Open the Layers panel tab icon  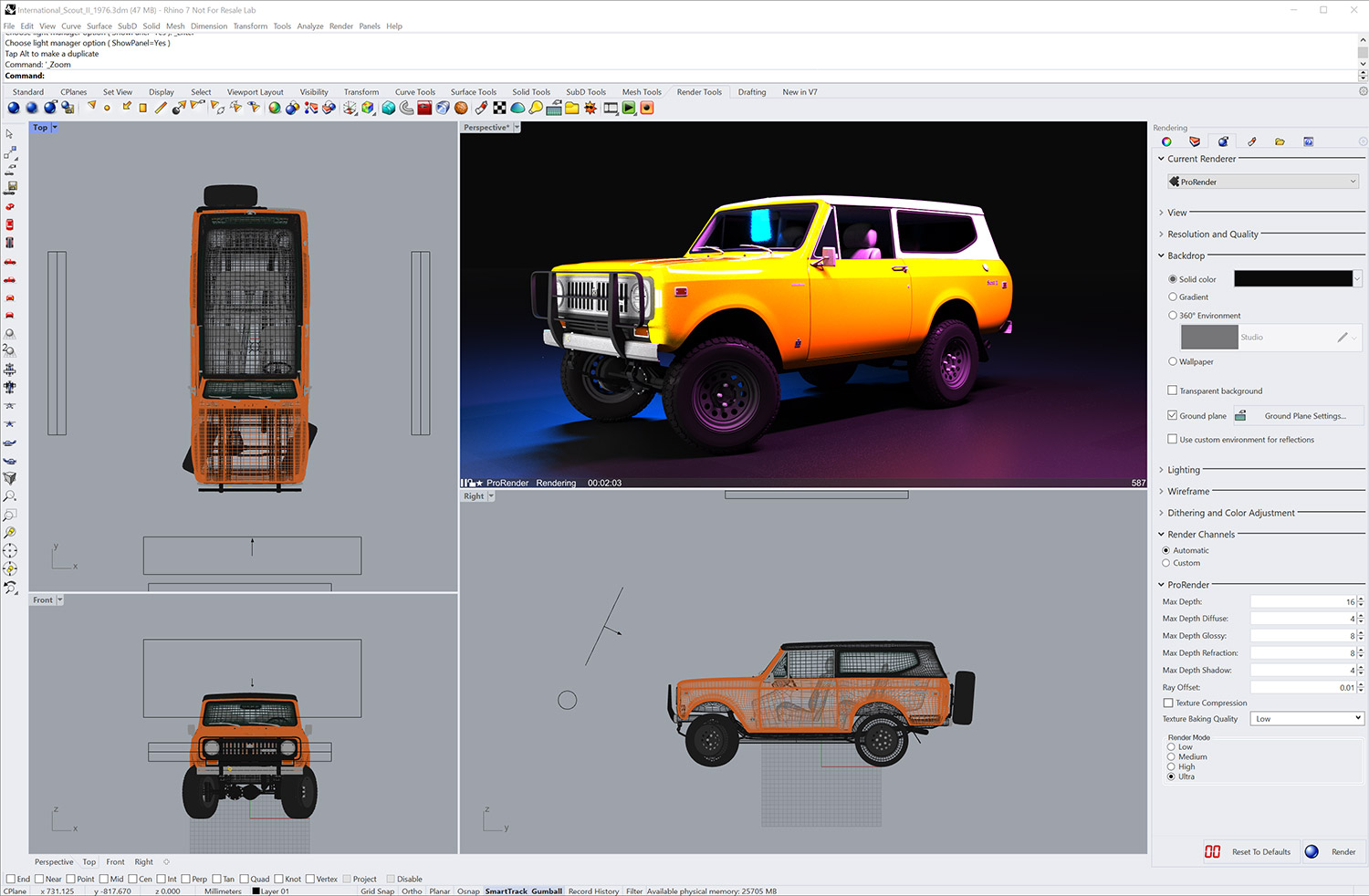point(1195,141)
